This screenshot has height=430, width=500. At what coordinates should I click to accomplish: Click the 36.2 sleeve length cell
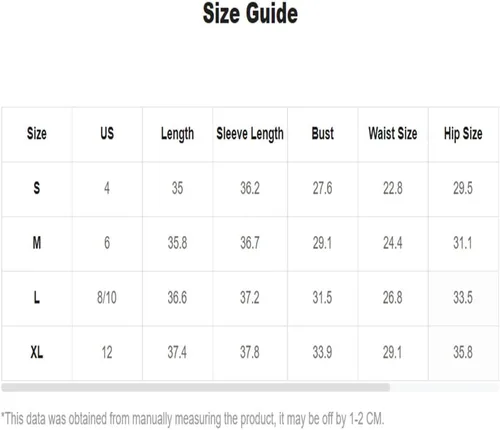point(250,188)
